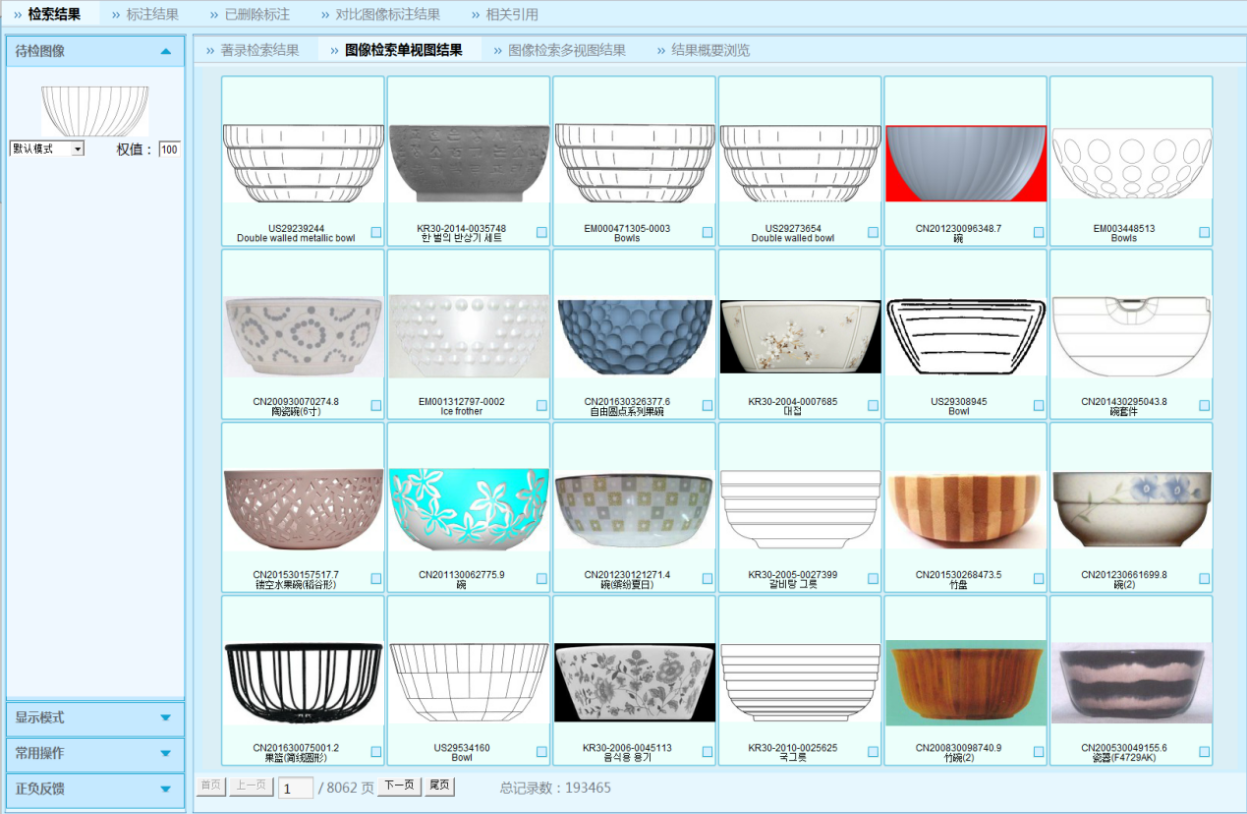Click the query bowl image in sidebar
This screenshot has width=1247, height=814.
(x=95, y=110)
